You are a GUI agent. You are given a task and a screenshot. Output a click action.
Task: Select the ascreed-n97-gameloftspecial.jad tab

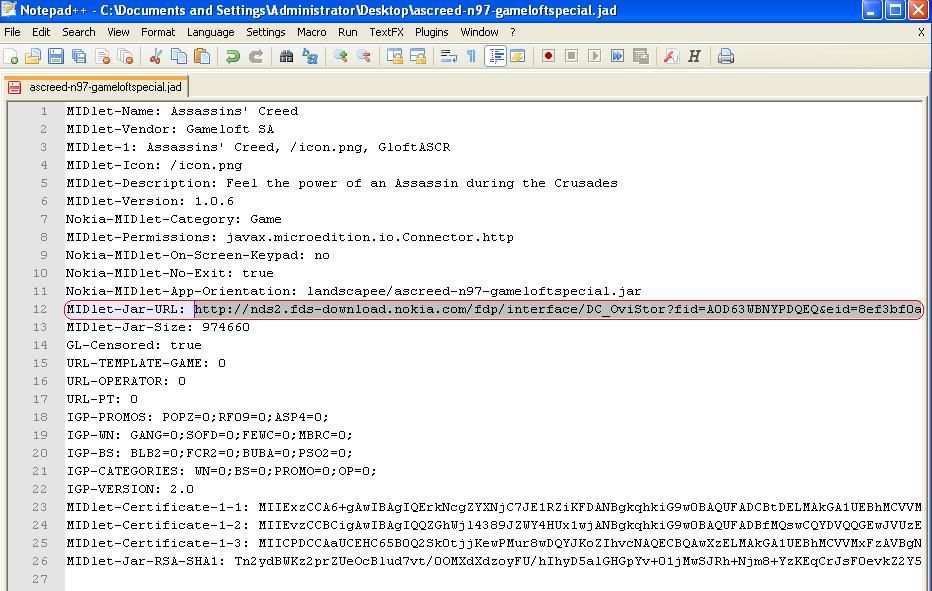(x=96, y=87)
